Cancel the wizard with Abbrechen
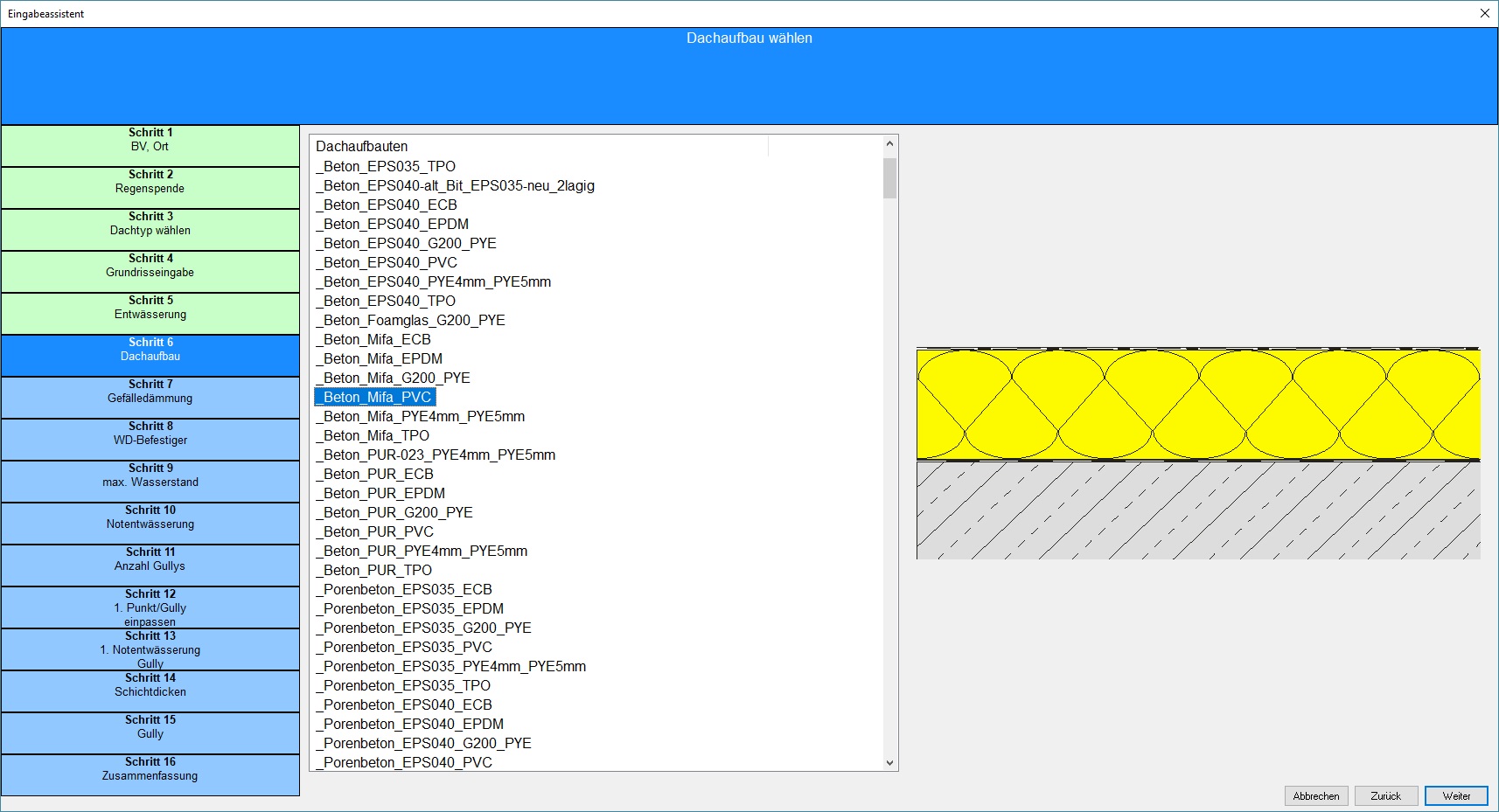Screen dimensions: 1499x812 (1315, 795)
